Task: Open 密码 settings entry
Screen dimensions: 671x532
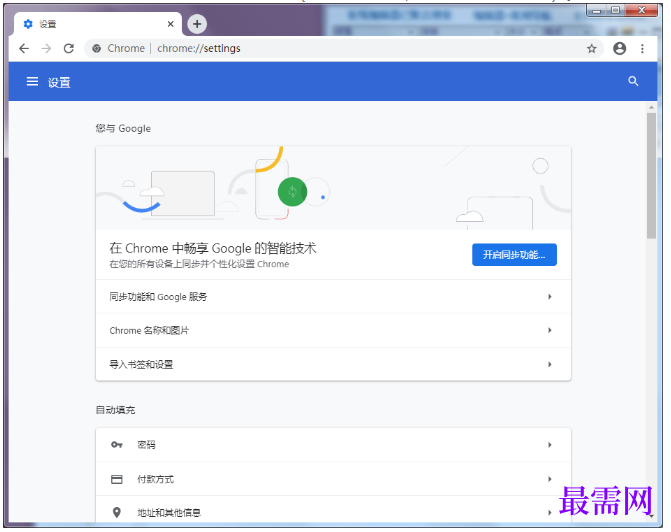Action: coord(333,445)
